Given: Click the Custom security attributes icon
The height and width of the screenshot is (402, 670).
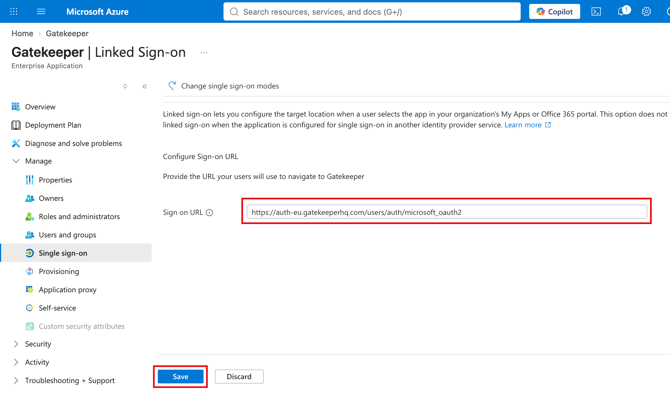Looking at the screenshot, I should [x=29, y=326].
